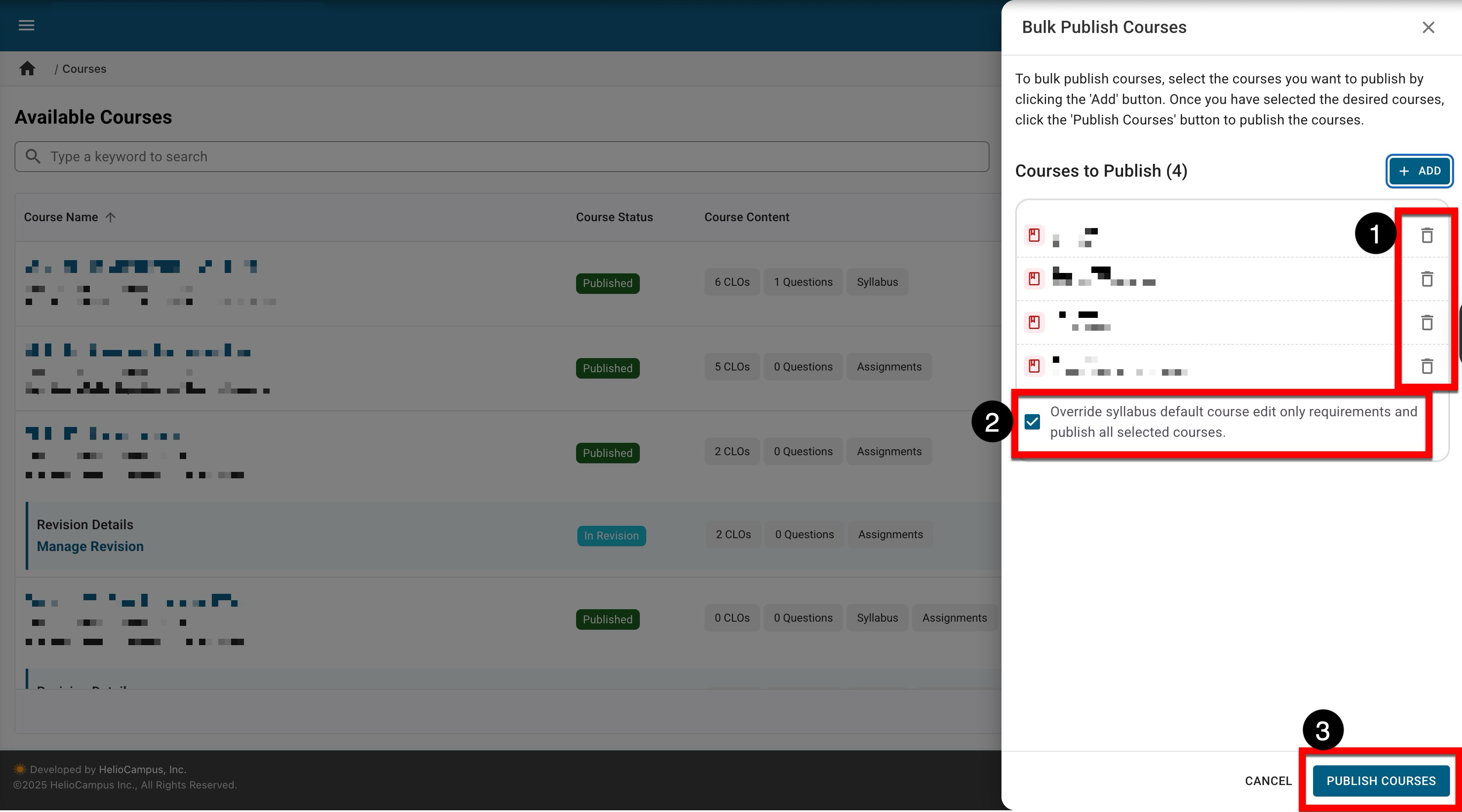Uncheck the override syllabus requirements checkbox
Image resolution: width=1462 pixels, height=812 pixels.
tap(1032, 421)
